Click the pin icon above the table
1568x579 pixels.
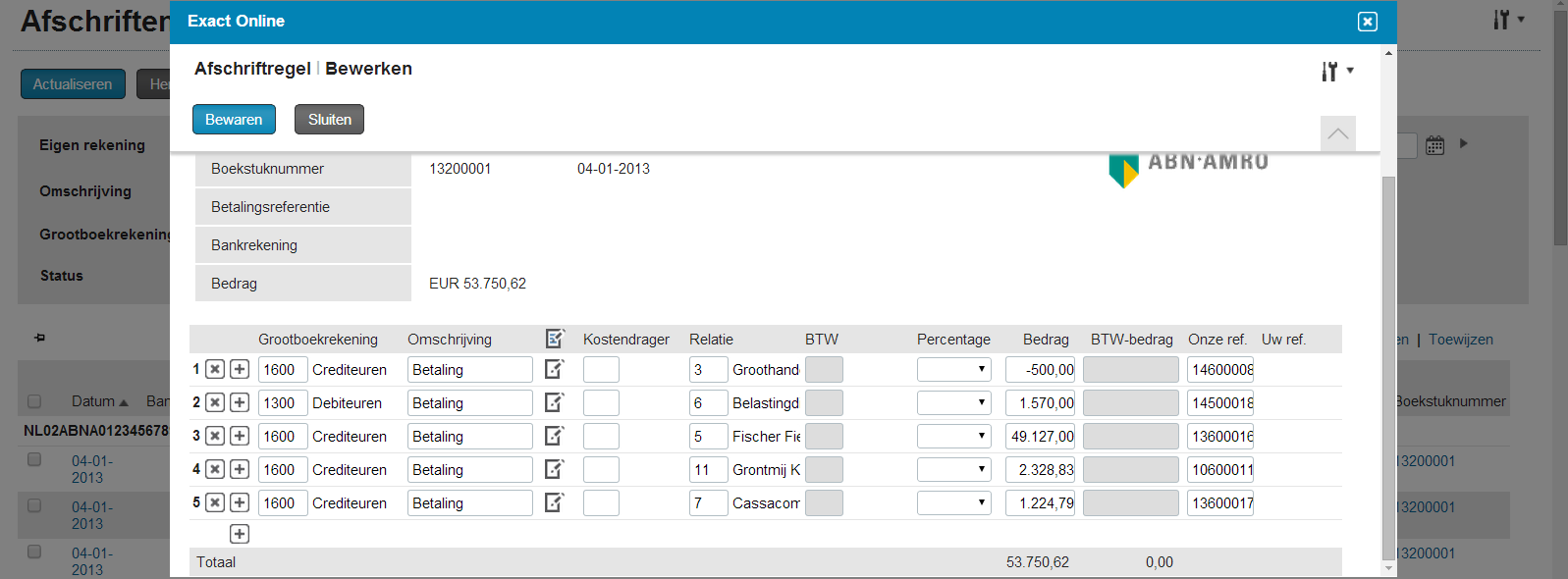39,338
